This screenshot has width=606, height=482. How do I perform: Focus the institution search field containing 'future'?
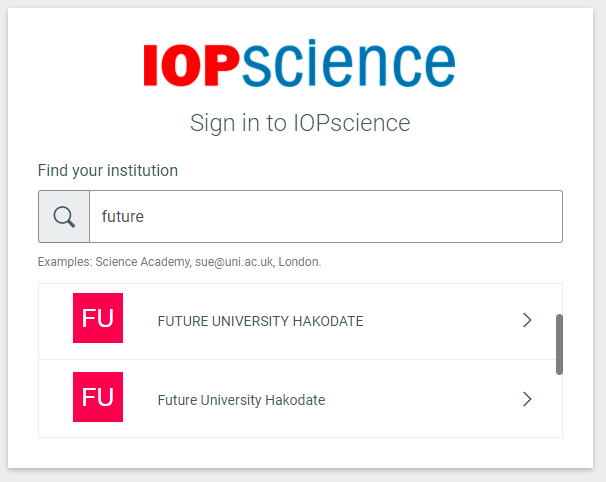326,216
